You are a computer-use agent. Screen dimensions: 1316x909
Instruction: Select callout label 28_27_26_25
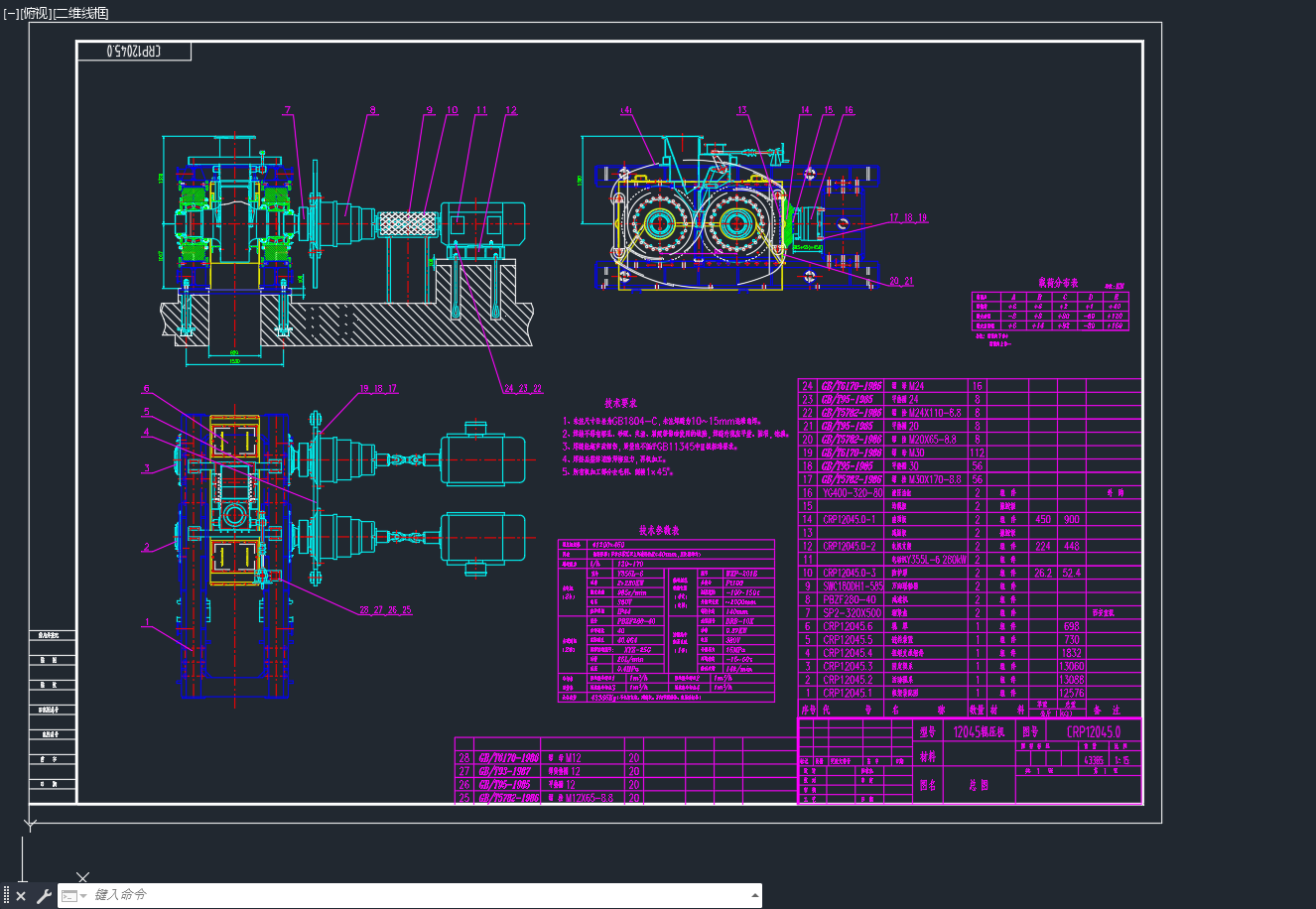pyautogui.click(x=385, y=610)
